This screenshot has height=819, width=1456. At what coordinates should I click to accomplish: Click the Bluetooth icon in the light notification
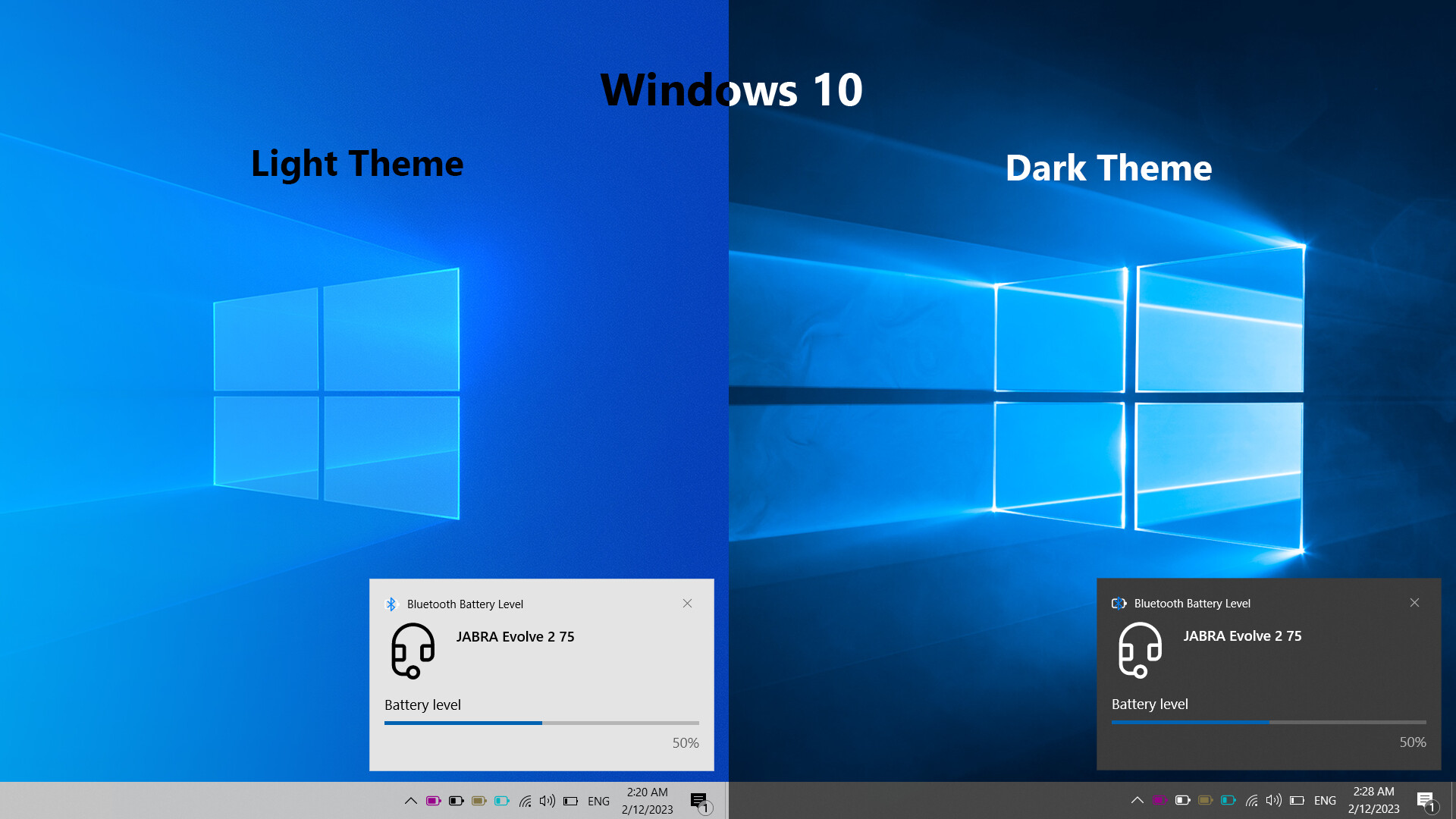[x=392, y=604]
